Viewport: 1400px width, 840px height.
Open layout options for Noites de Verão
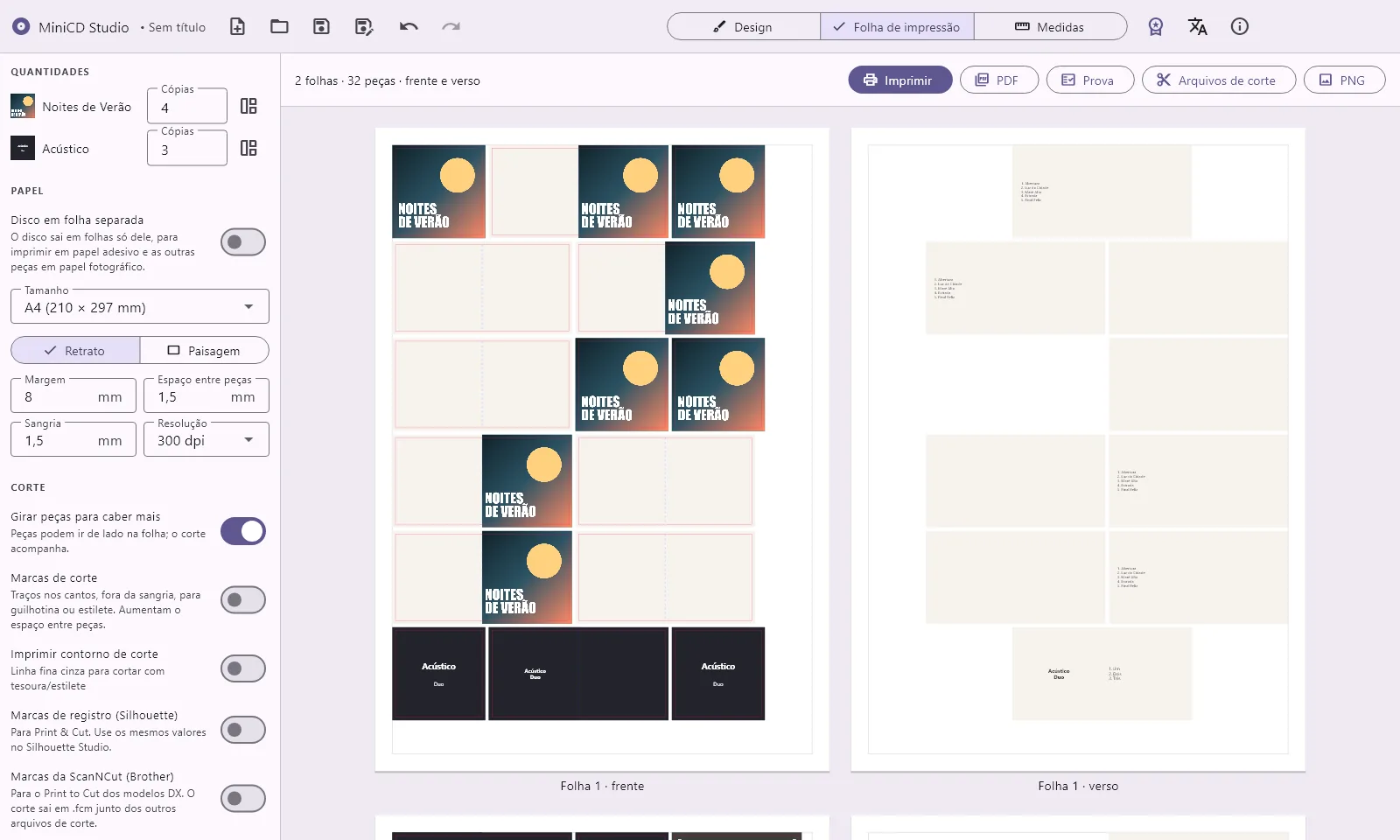pyautogui.click(x=248, y=106)
